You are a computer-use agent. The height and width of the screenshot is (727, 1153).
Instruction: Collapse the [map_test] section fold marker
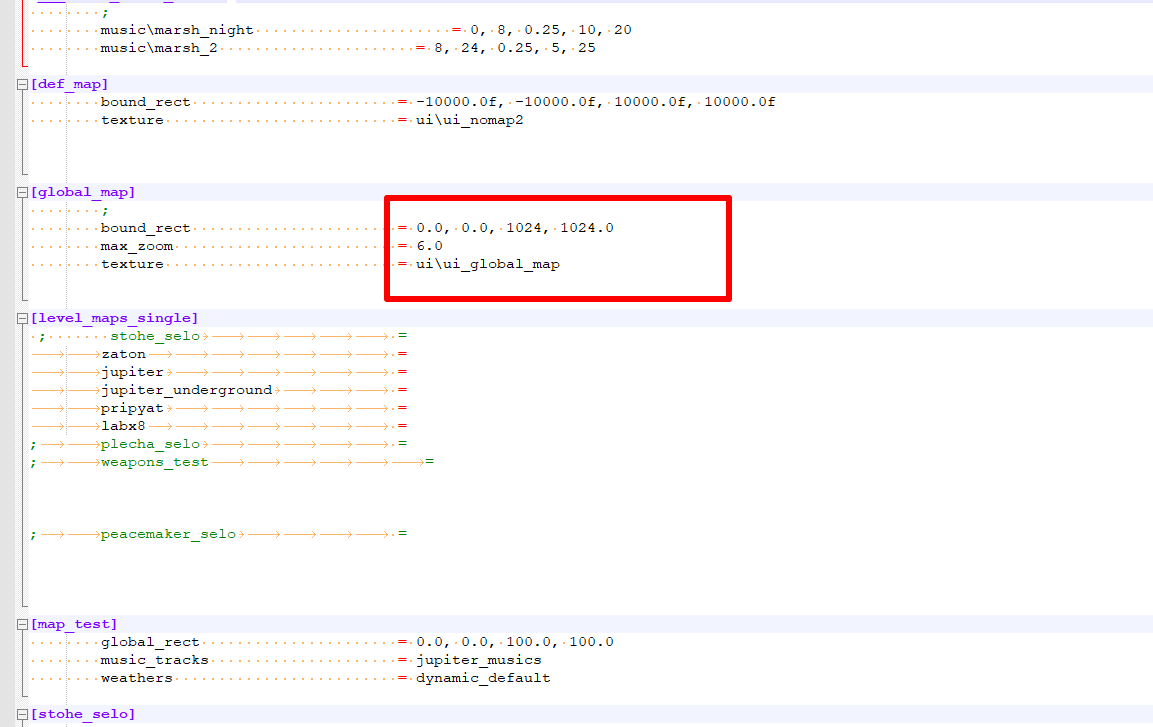coord(22,624)
